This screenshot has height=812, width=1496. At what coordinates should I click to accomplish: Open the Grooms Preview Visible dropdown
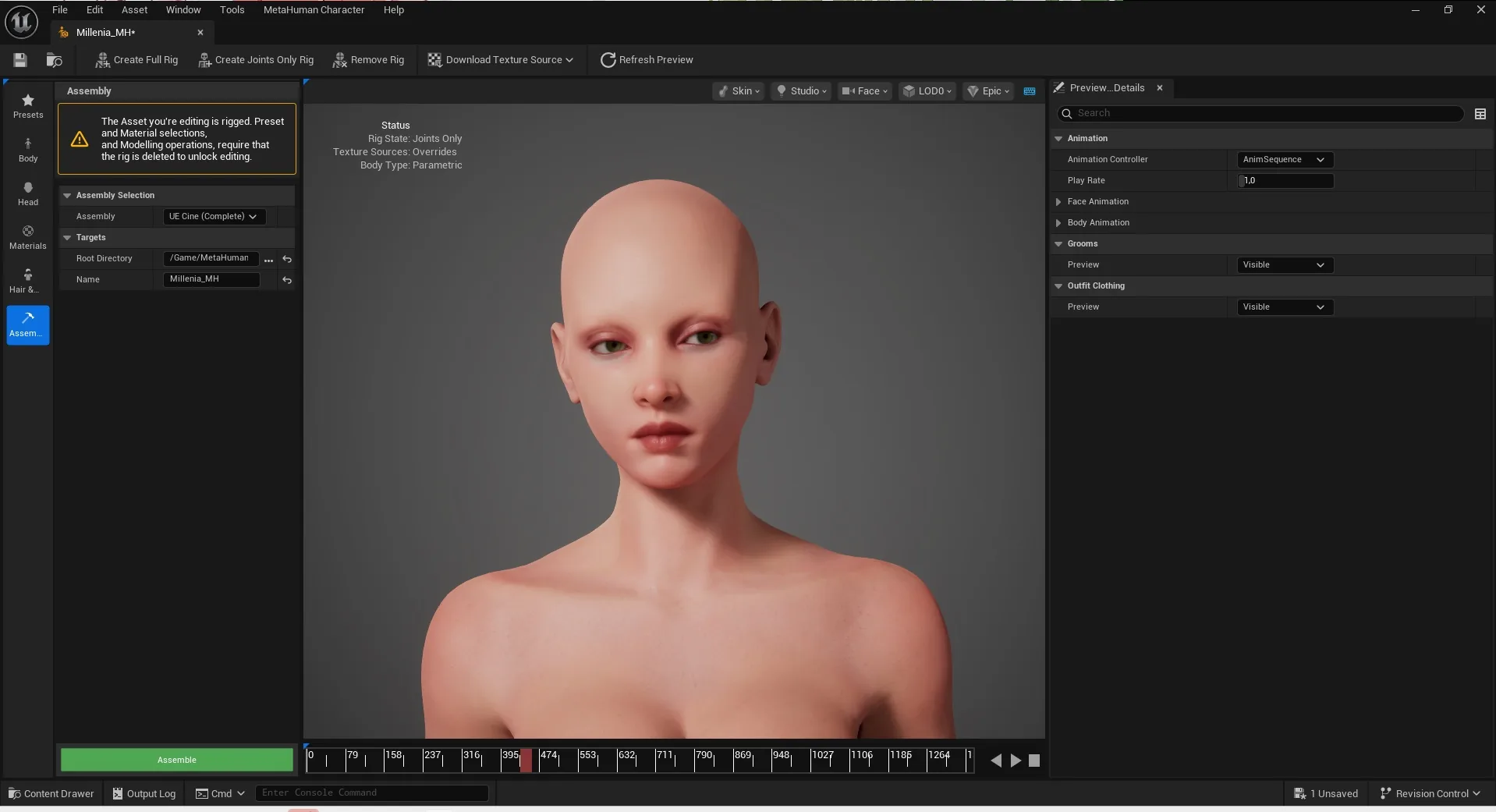[x=1285, y=265]
